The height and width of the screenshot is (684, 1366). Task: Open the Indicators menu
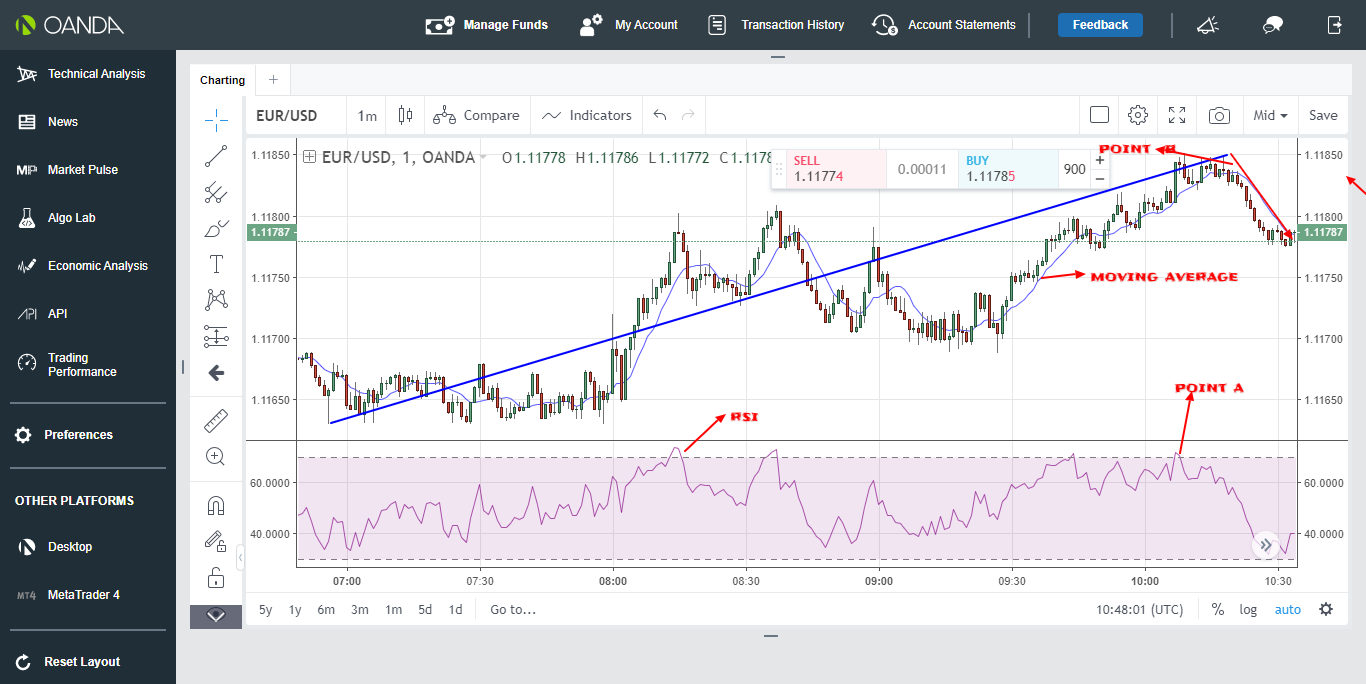pyautogui.click(x=587, y=115)
